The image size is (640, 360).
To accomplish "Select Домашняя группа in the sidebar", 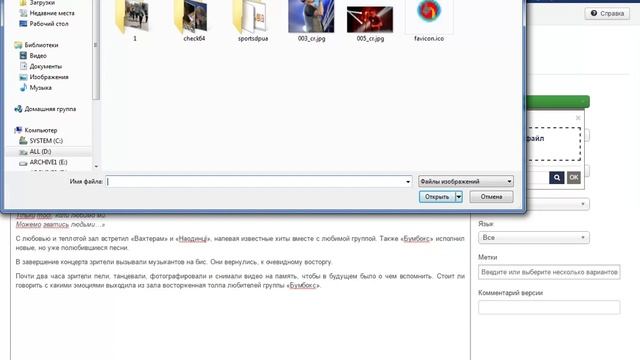I will point(50,109).
